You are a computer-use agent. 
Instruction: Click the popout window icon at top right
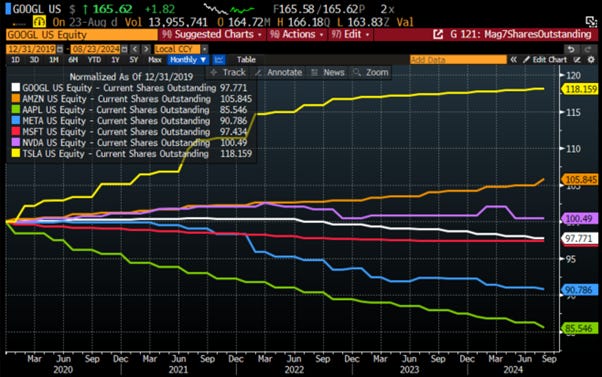[x=591, y=22]
